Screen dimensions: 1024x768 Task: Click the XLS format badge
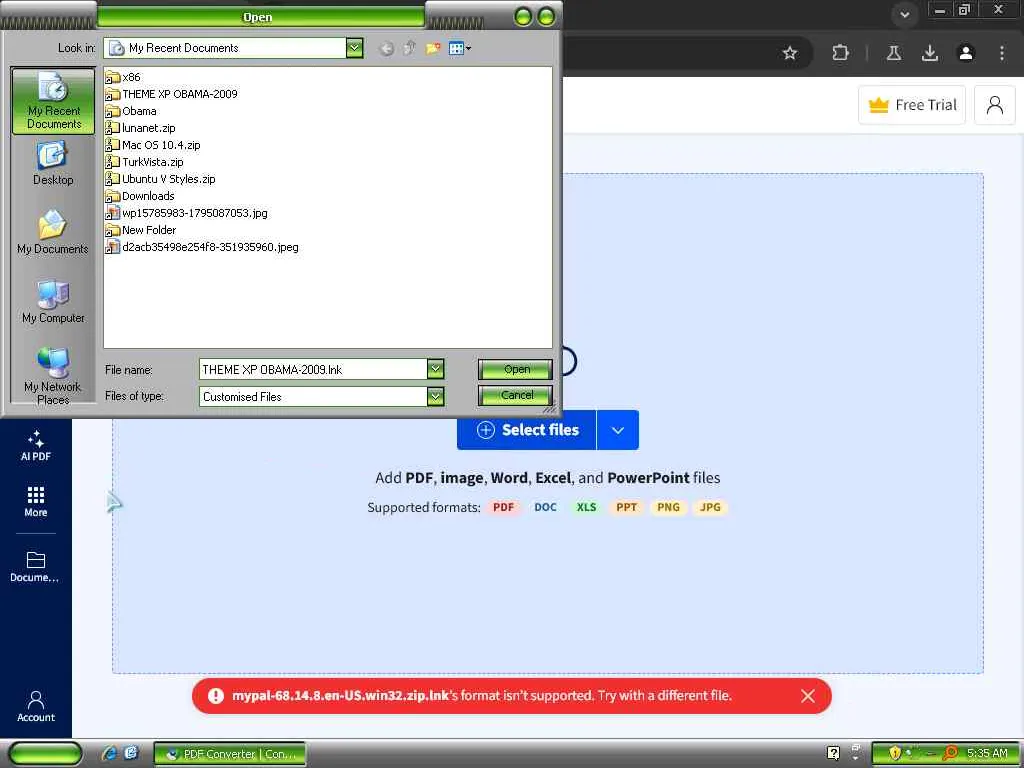point(586,507)
